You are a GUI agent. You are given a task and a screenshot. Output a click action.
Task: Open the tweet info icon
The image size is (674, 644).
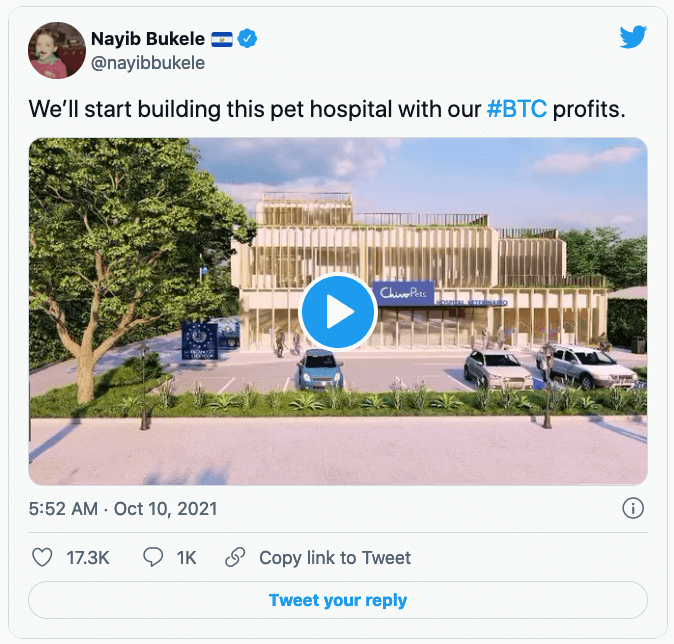tap(633, 508)
